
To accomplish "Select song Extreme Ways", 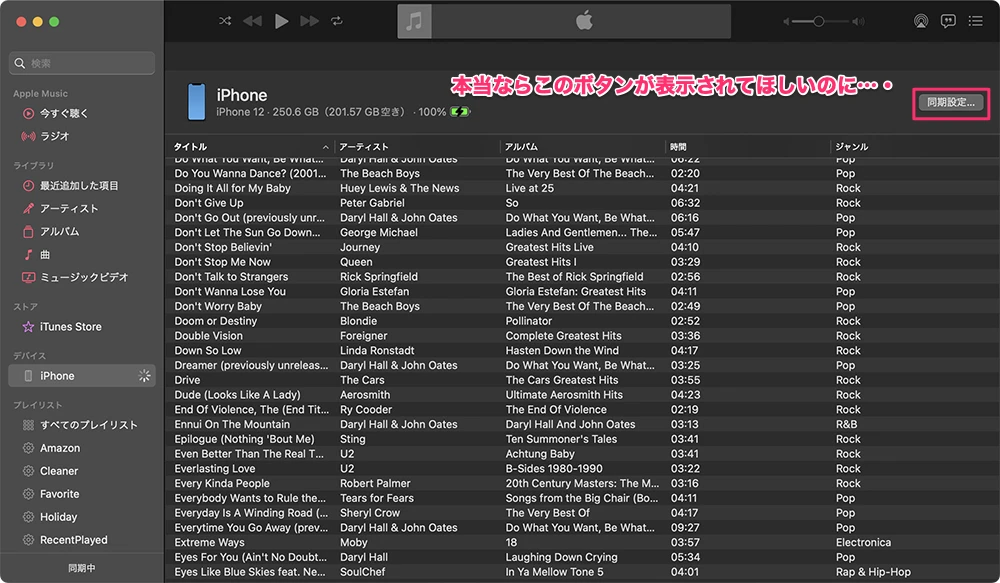I will [209, 542].
